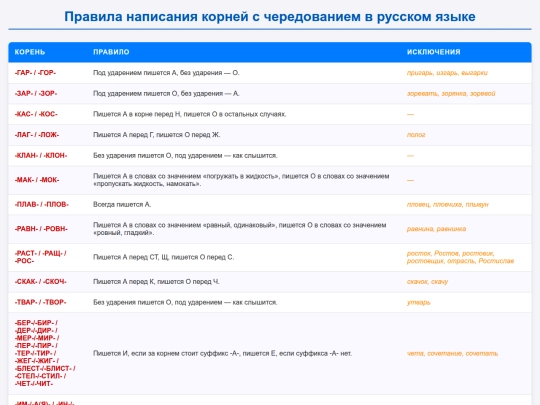
Task: Click the exceptions 'равнина, равнинка'
Action: click(436, 229)
